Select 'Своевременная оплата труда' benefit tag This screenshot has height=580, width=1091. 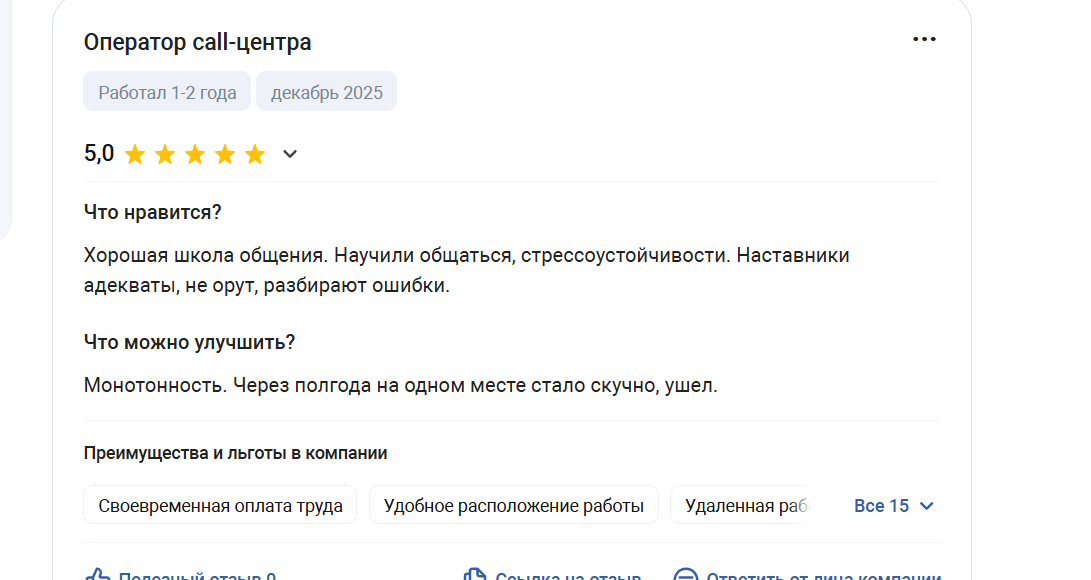(220, 505)
